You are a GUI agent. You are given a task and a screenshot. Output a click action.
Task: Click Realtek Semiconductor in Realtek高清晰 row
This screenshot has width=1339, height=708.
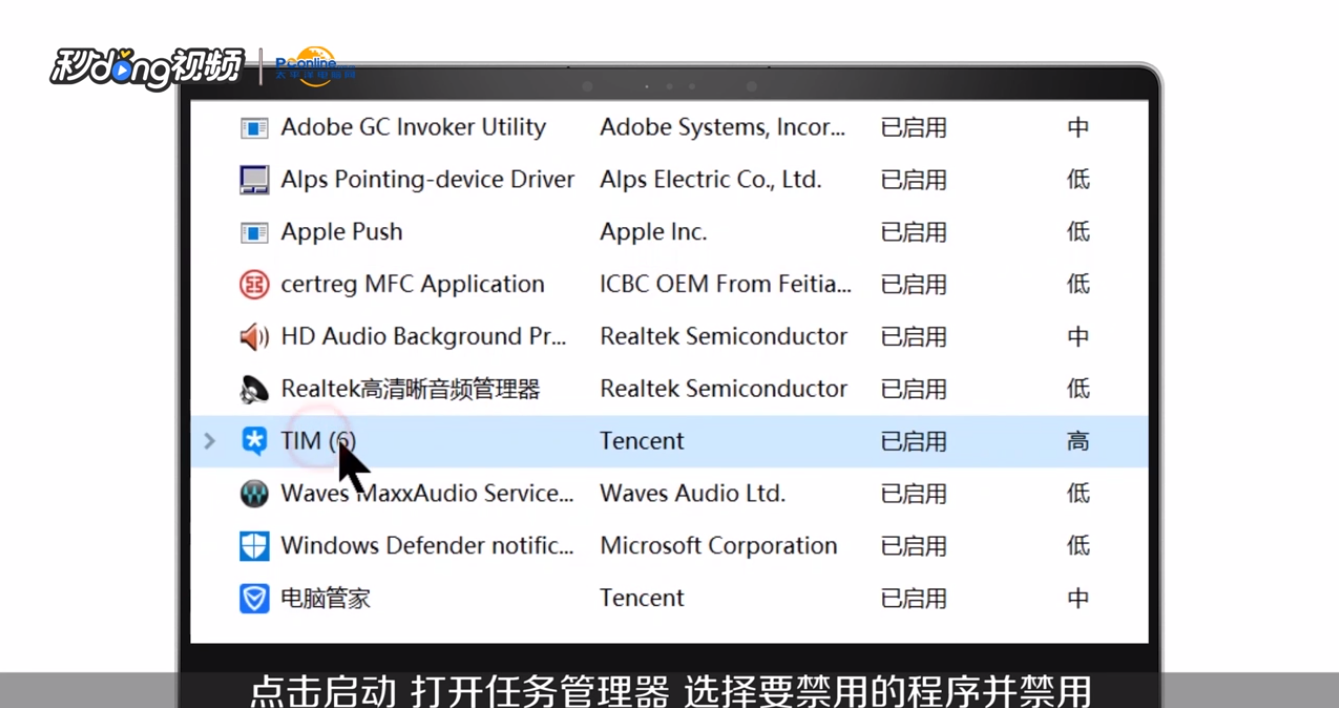point(724,389)
